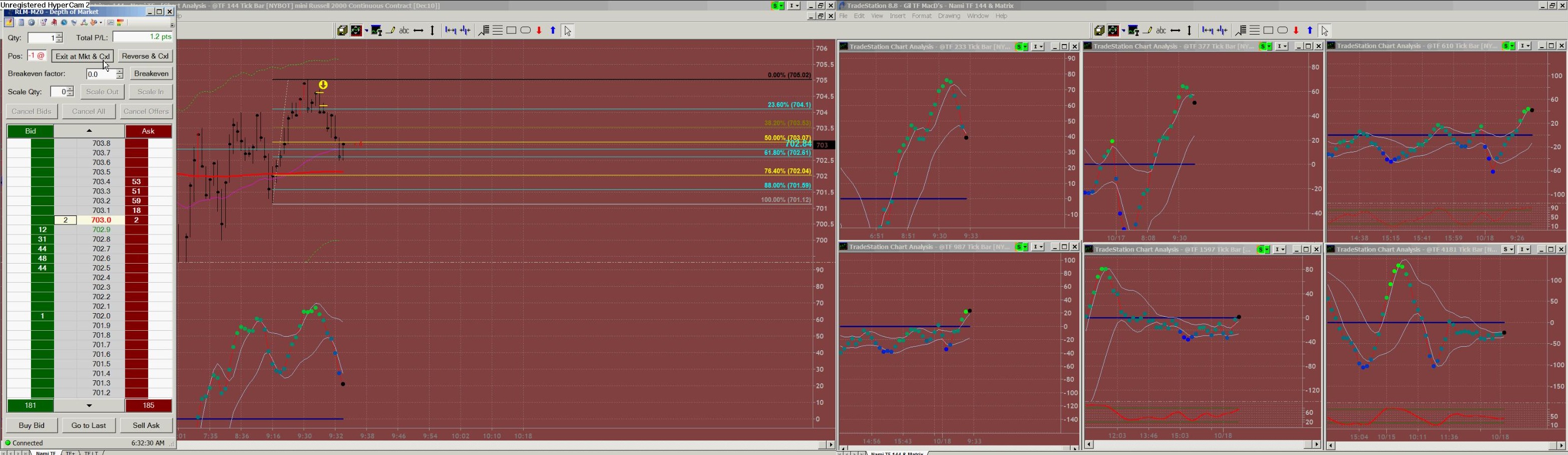Image resolution: width=1568 pixels, height=455 pixels.
Task: Click the Scale Qty input field
Action: point(59,92)
